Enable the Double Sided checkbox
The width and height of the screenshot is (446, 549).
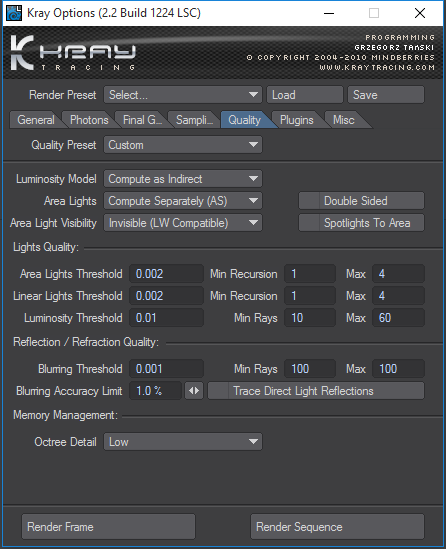pos(361,201)
